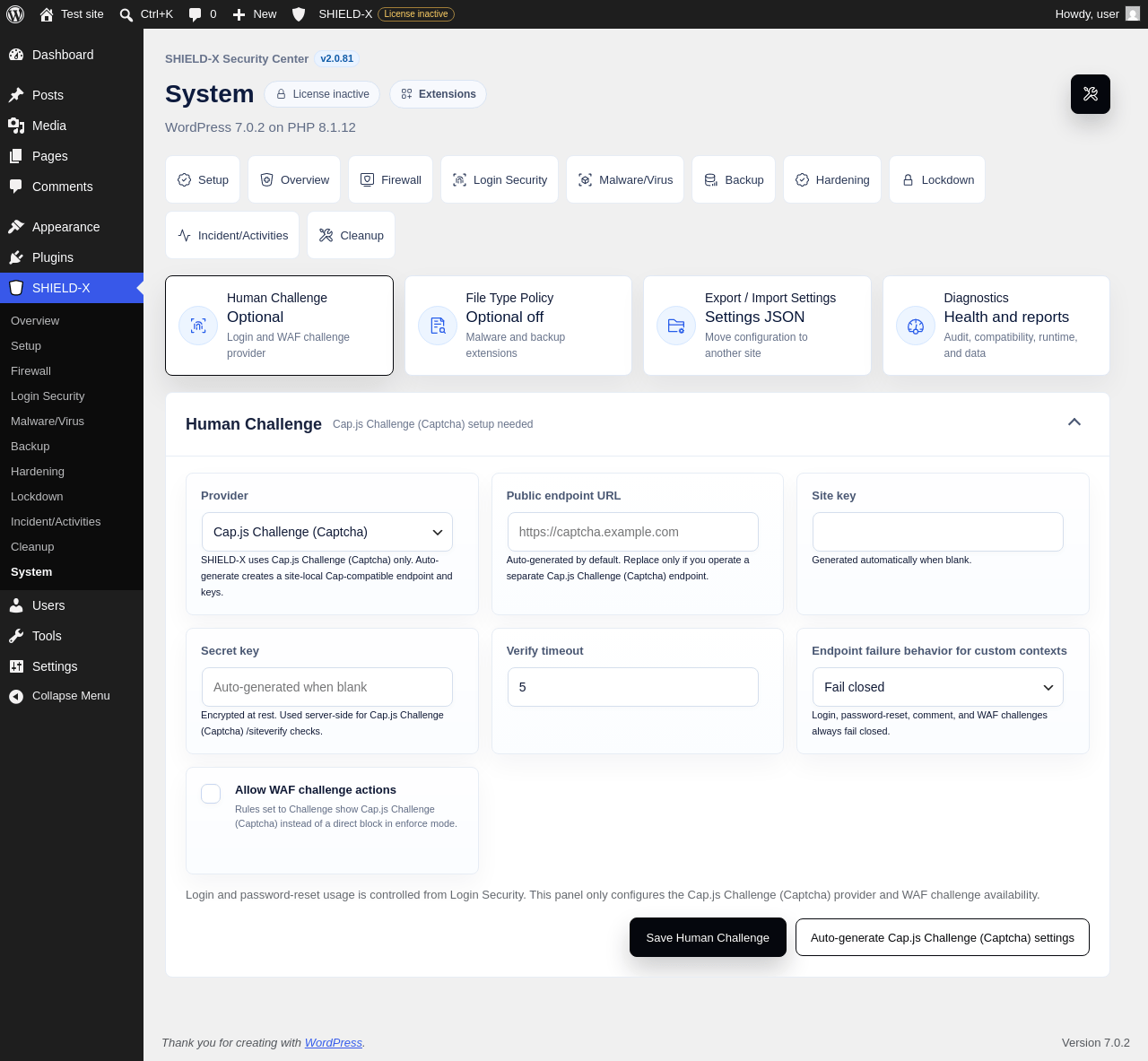Click the Cleanup tab's tools icon
1148x1061 pixels.
(326, 235)
